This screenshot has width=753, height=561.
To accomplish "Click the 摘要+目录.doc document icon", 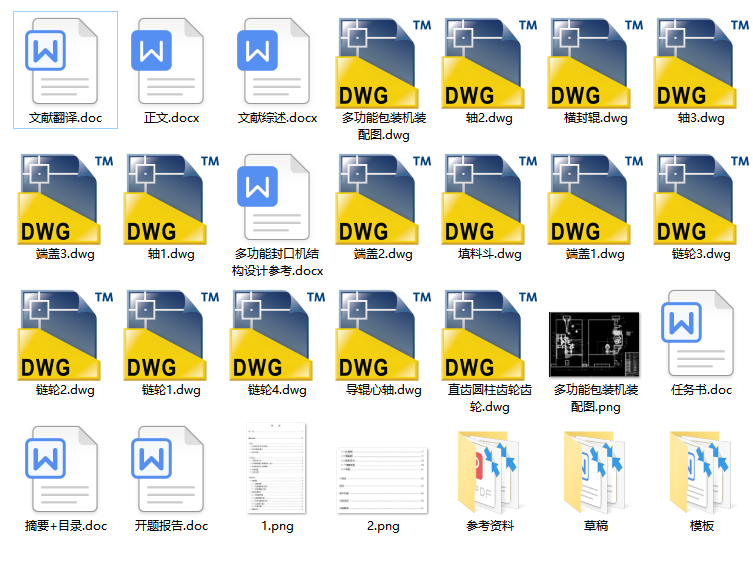I will [61, 469].
